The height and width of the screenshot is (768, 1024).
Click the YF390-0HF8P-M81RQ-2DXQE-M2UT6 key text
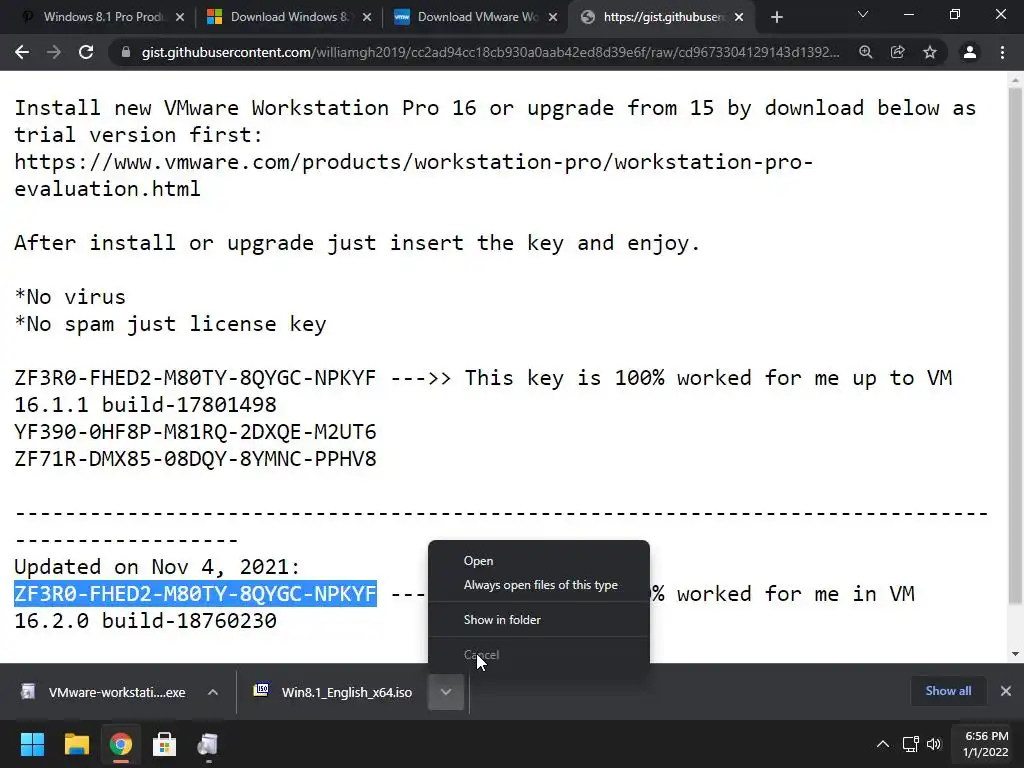(x=195, y=432)
